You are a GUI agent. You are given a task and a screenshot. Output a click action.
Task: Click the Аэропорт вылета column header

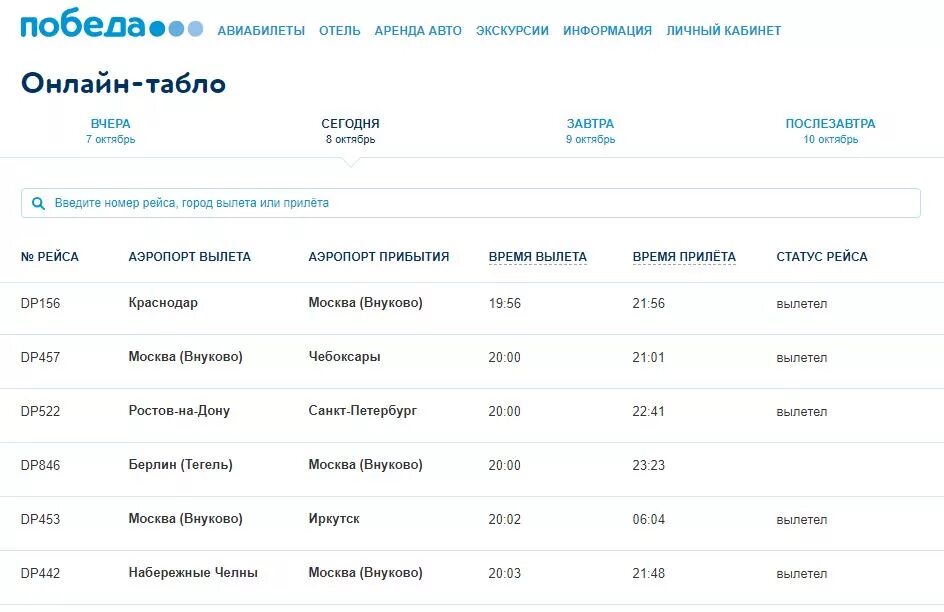click(190, 257)
